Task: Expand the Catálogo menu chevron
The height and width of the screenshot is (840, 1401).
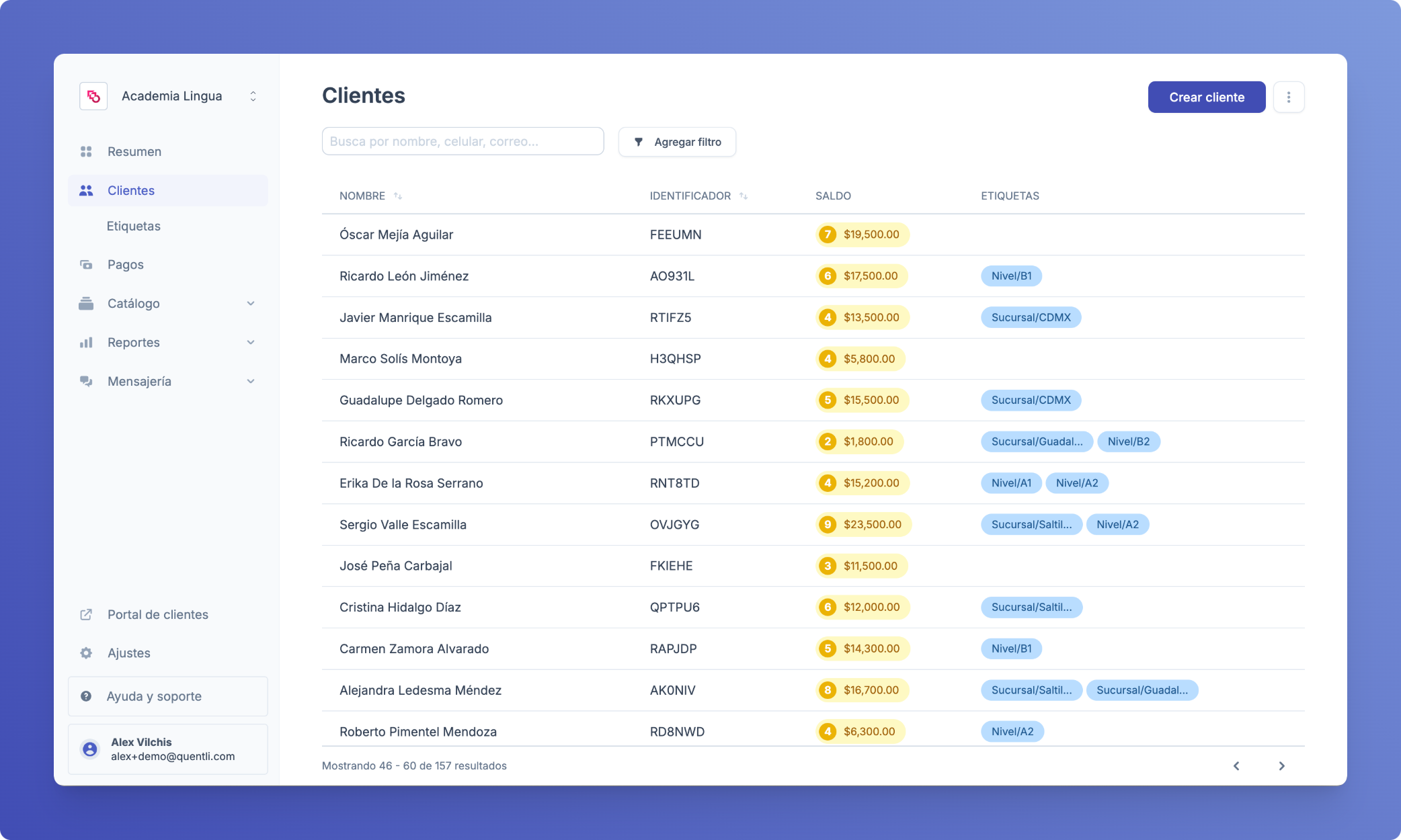Action: (251, 304)
